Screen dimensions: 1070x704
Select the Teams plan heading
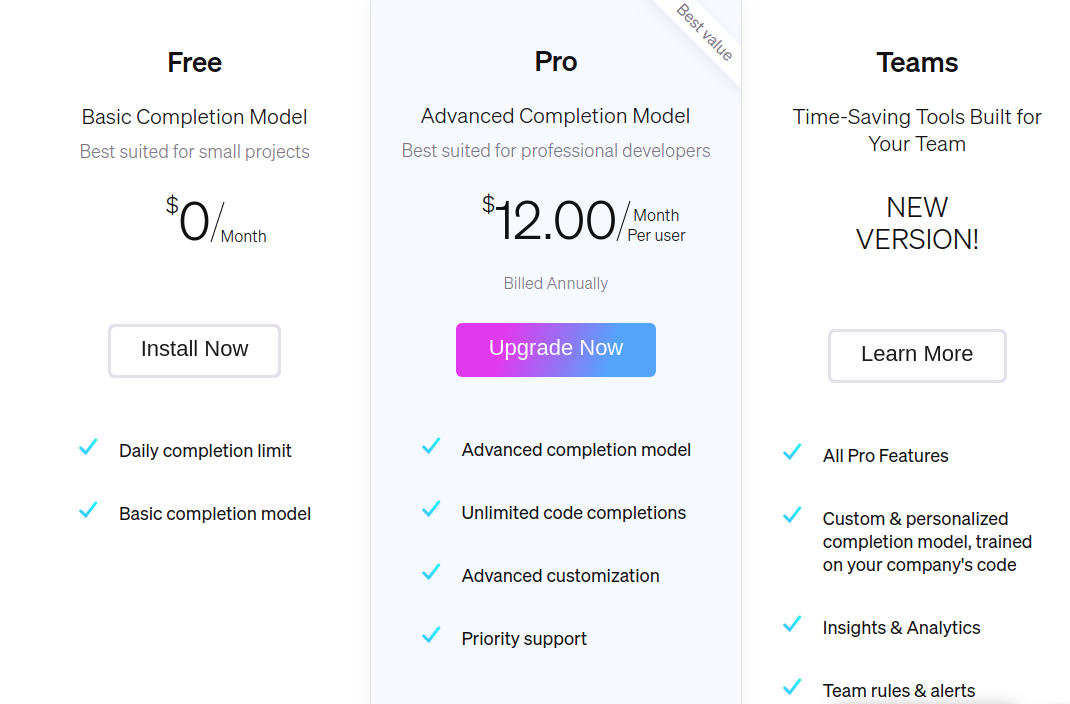click(x=917, y=62)
